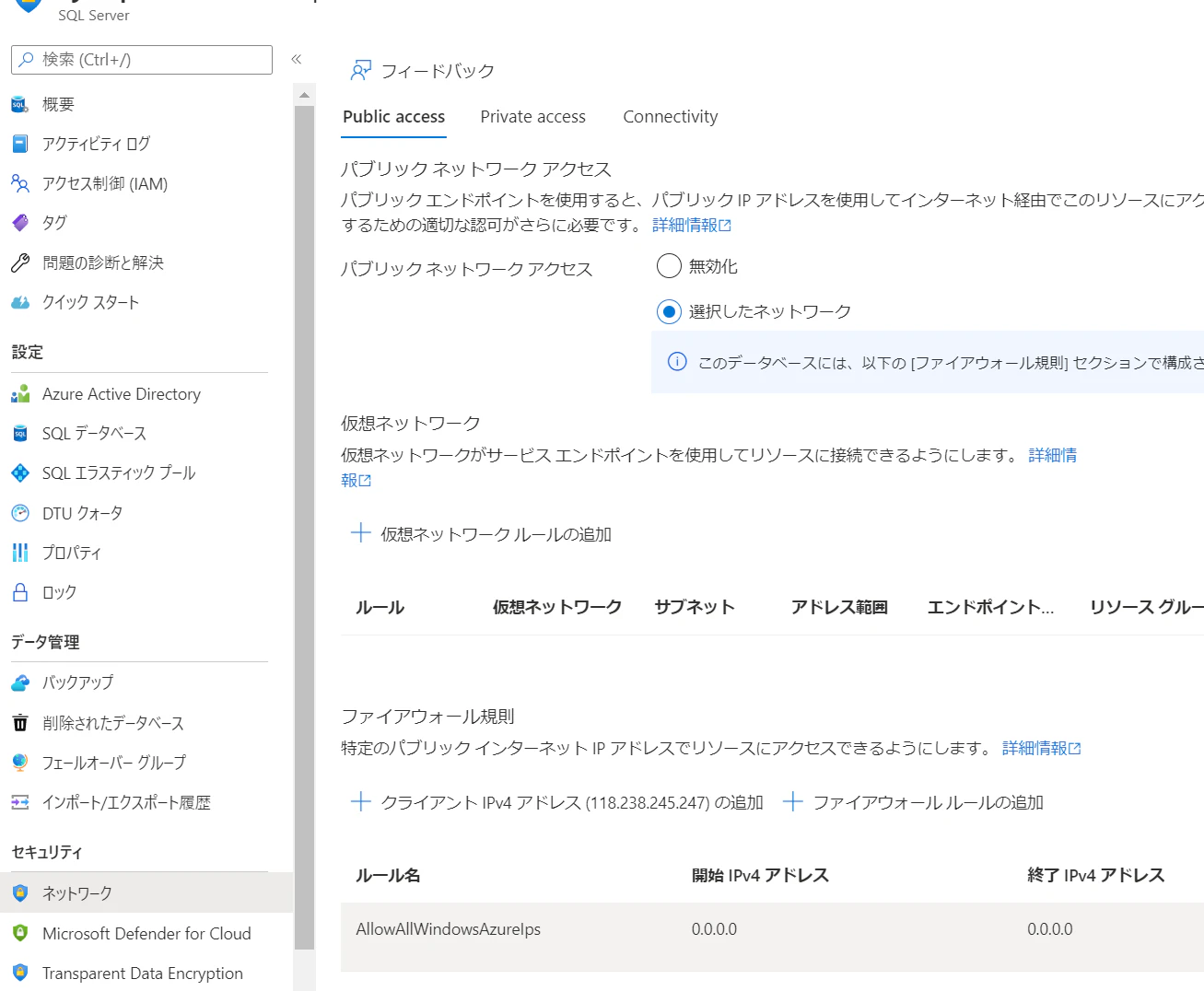The width and height of the screenshot is (1204, 991).
Task: Click the 削除されたデータベース trash icon
Action: pyautogui.click(x=19, y=723)
